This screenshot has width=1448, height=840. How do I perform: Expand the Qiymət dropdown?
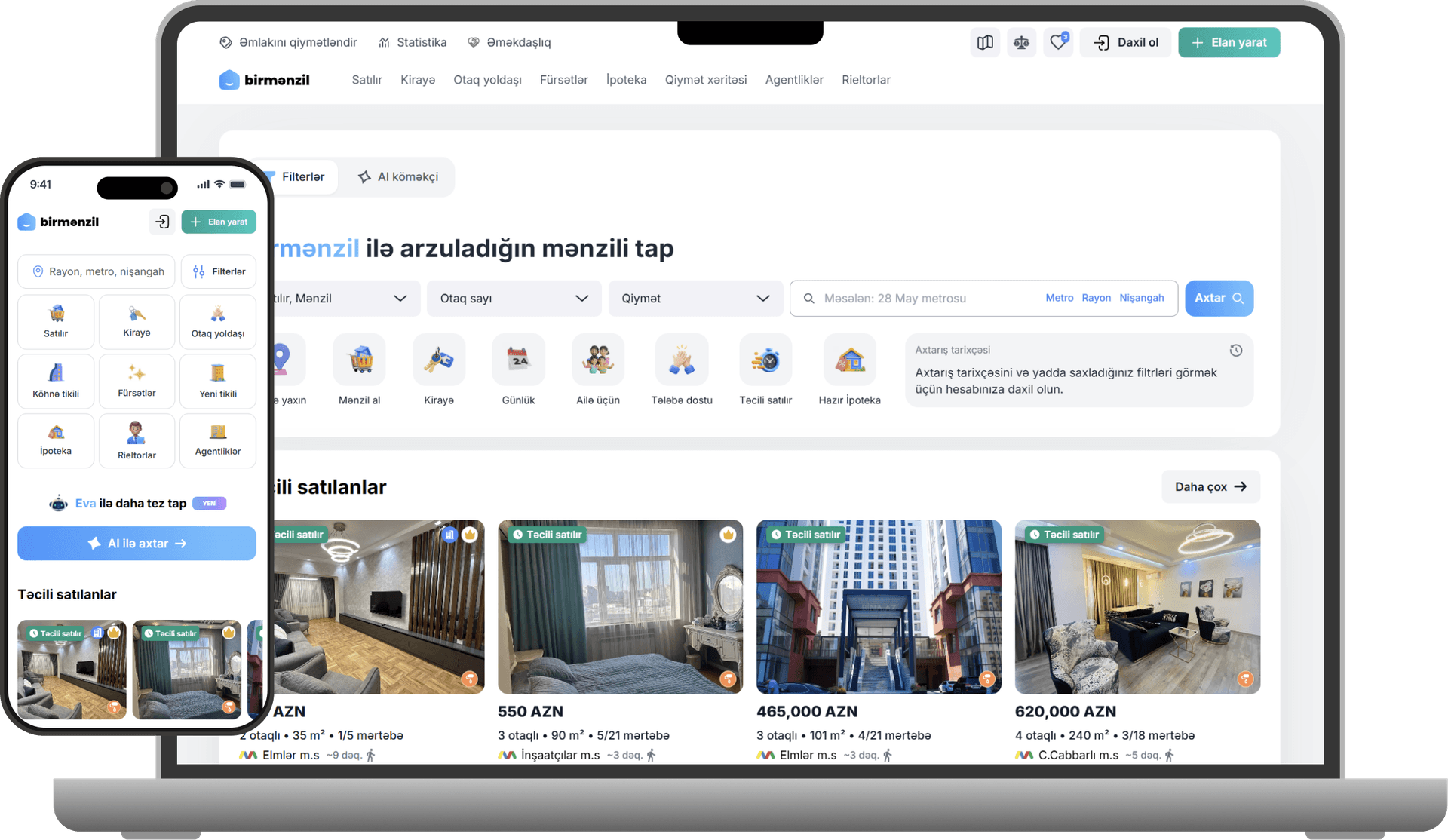click(695, 299)
